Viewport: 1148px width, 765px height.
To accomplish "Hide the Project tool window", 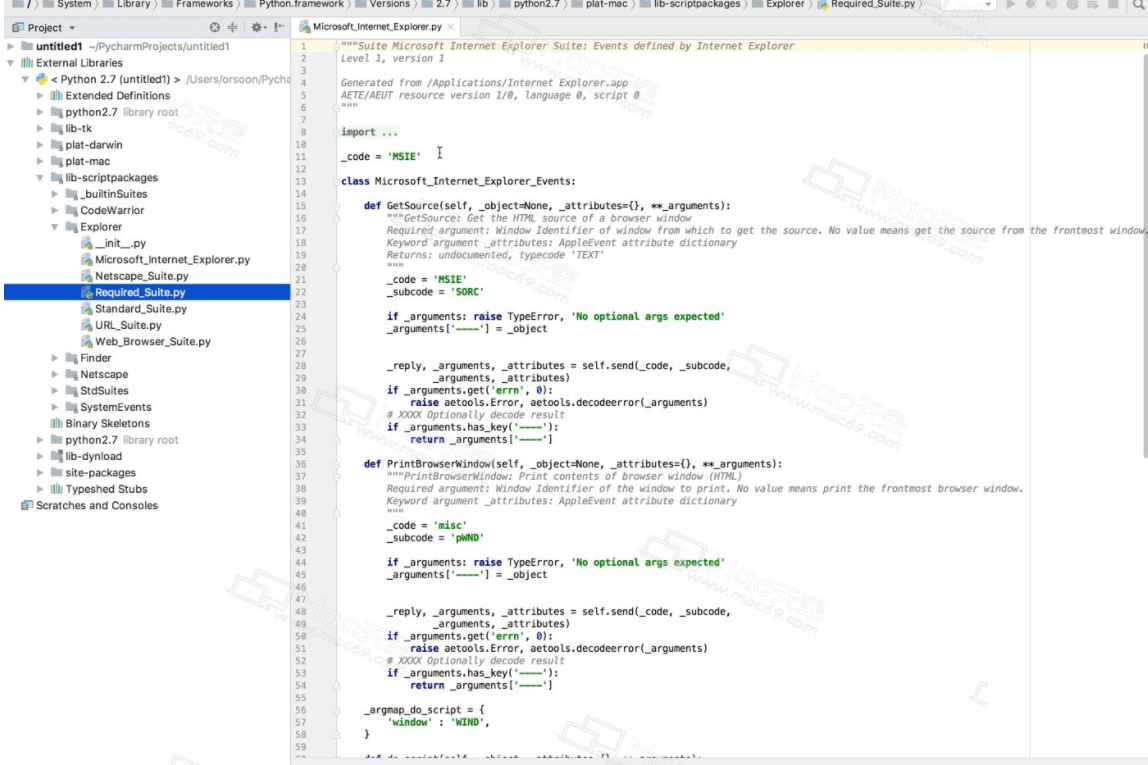I will click(x=279, y=27).
